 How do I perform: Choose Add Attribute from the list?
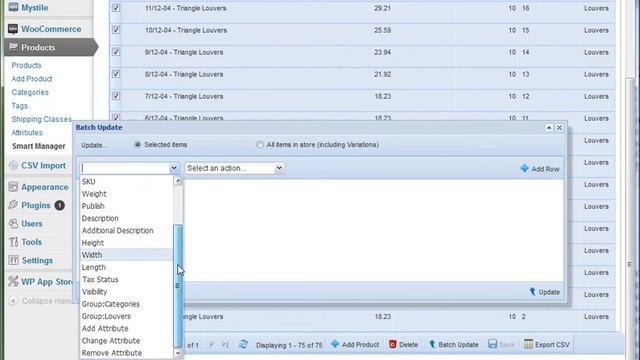pos(126,329)
